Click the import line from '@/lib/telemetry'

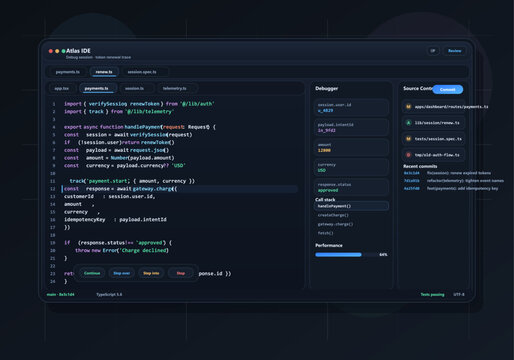(x=119, y=112)
